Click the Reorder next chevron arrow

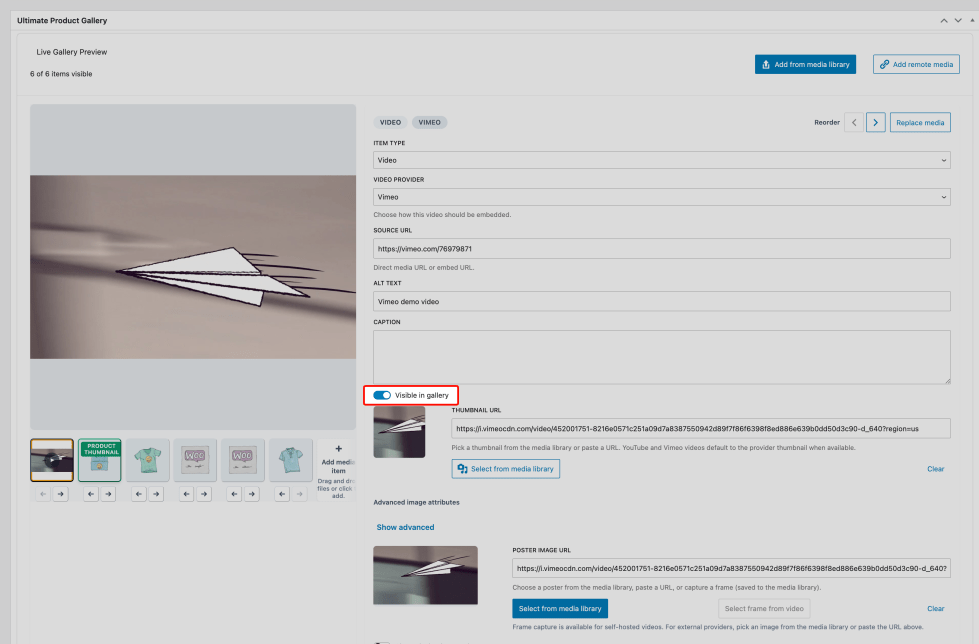[875, 122]
